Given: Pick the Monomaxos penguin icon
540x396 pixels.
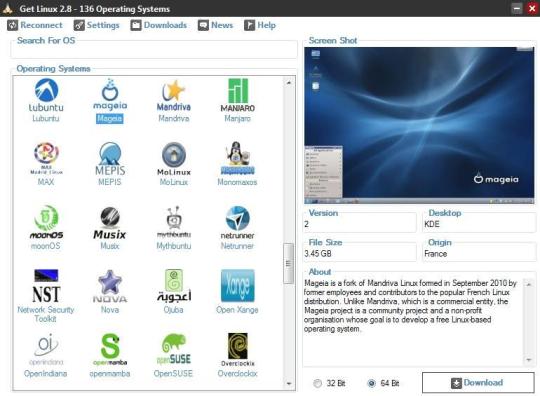Looking at the screenshot, I should [x=238, y=158].
